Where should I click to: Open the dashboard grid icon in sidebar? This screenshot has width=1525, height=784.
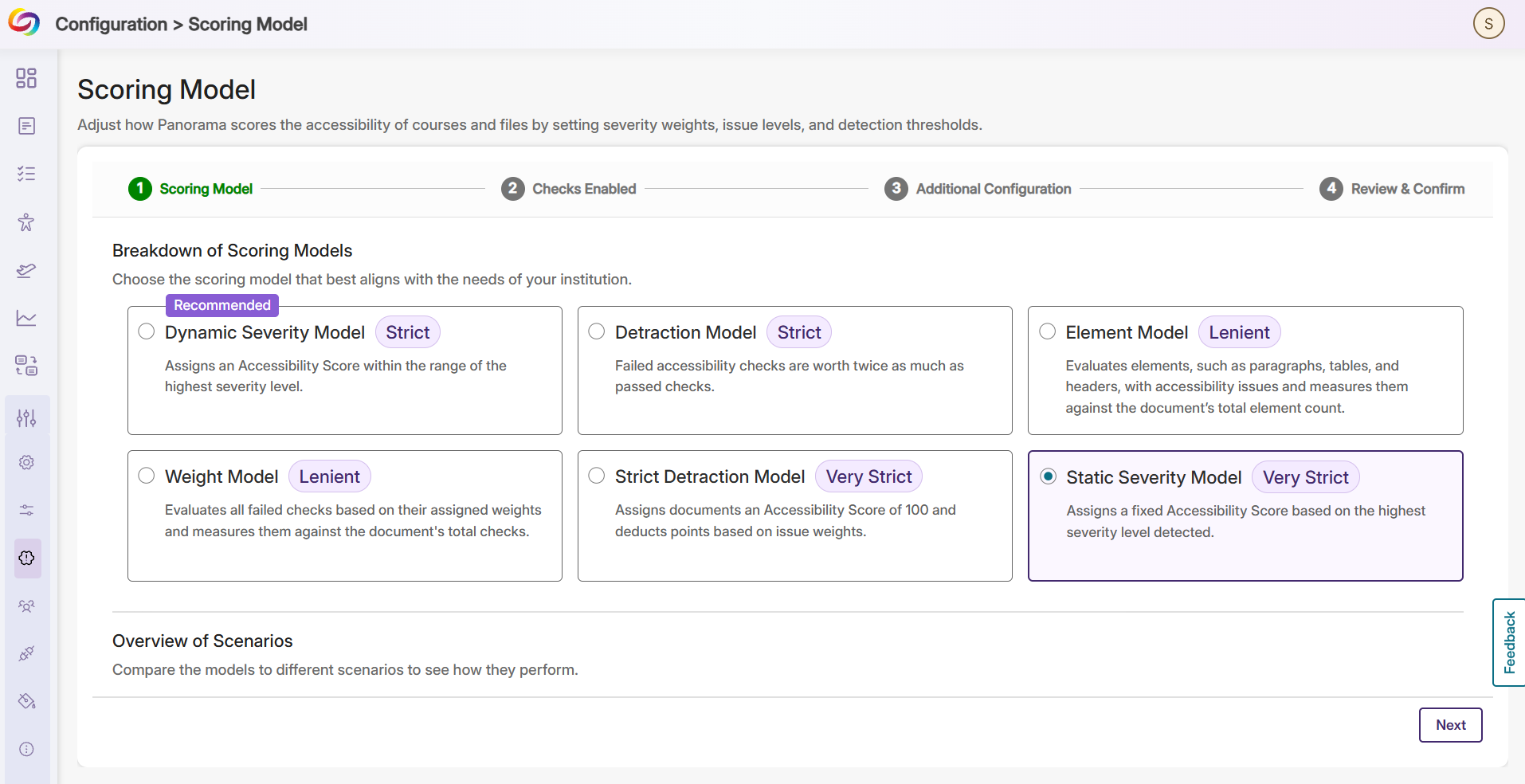[x=26, y=78]
